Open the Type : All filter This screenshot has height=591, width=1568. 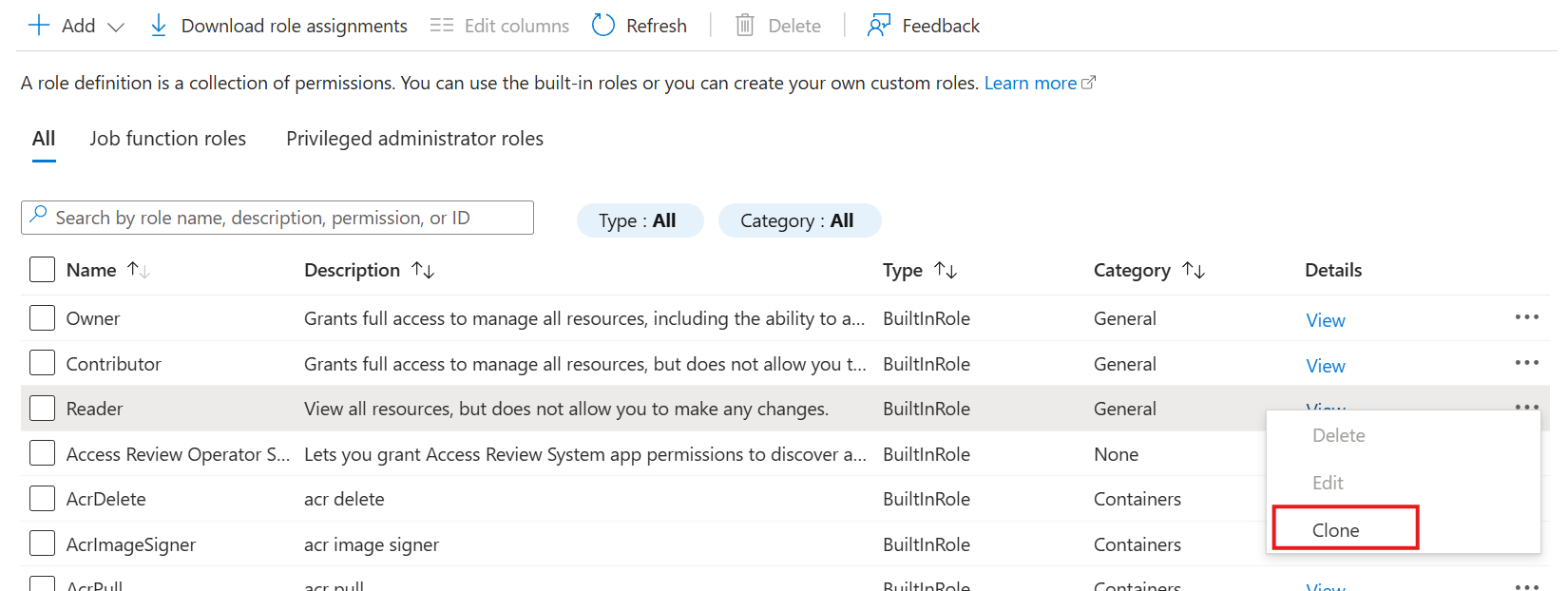[x=639, y=220]
